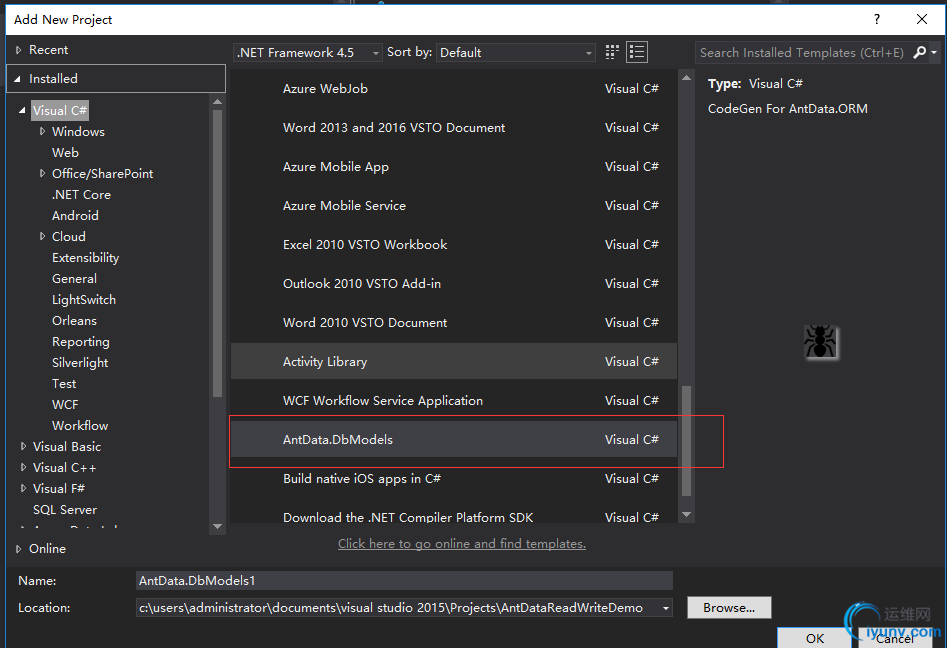The image size is (947, 648).
Task: Choose Outlook 2010 VSTO Add-in template
Action: click(454, 283)
